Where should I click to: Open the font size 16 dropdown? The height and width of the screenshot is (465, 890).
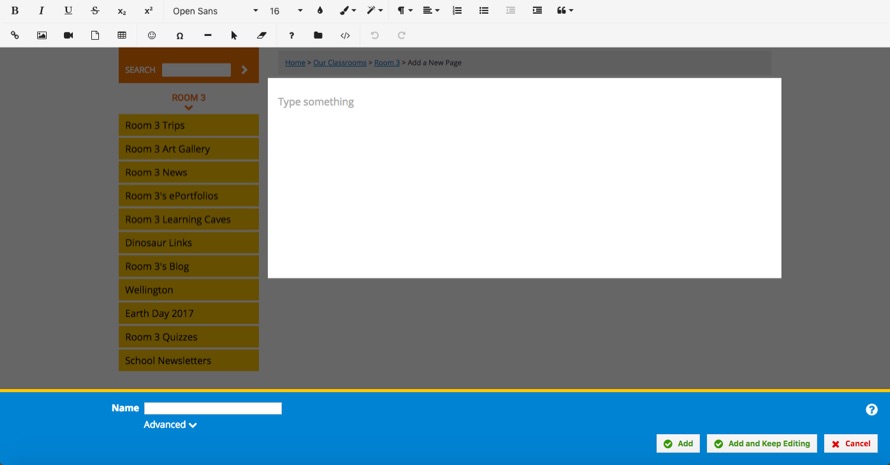tap(285, 11)
